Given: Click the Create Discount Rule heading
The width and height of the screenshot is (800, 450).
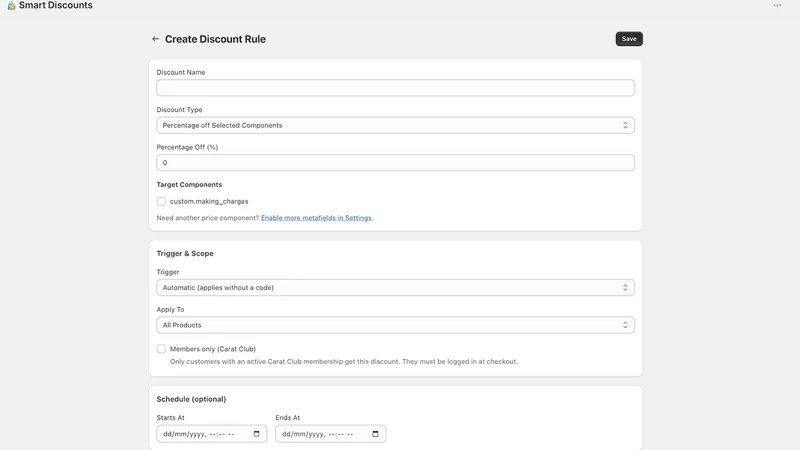Looking at the screenshot, I should pyautogui.click(x=215, y=39).
